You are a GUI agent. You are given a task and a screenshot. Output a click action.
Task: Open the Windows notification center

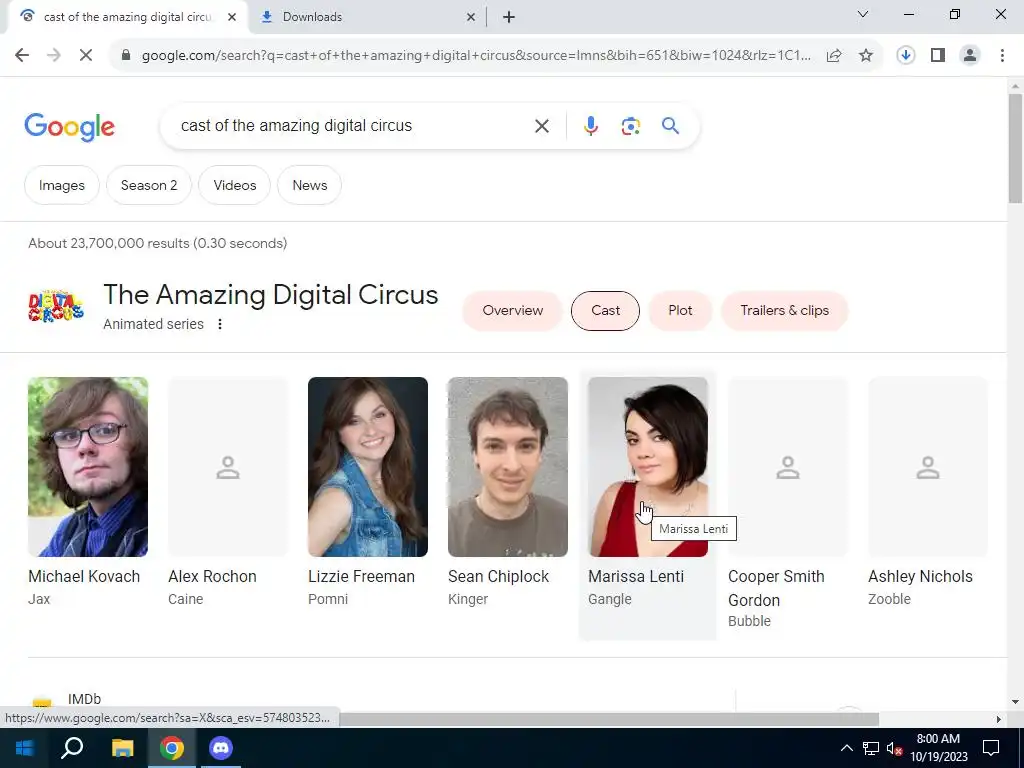pos(991,748)
